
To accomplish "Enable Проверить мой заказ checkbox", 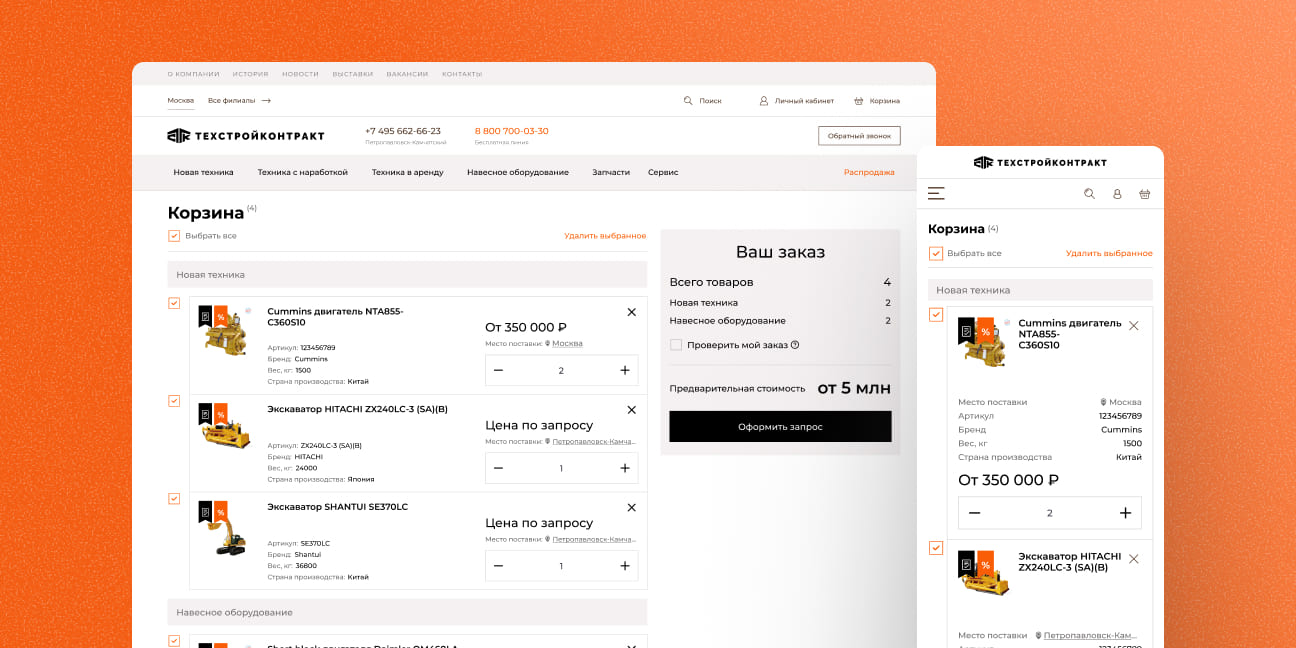I will [x=676, y=345].
